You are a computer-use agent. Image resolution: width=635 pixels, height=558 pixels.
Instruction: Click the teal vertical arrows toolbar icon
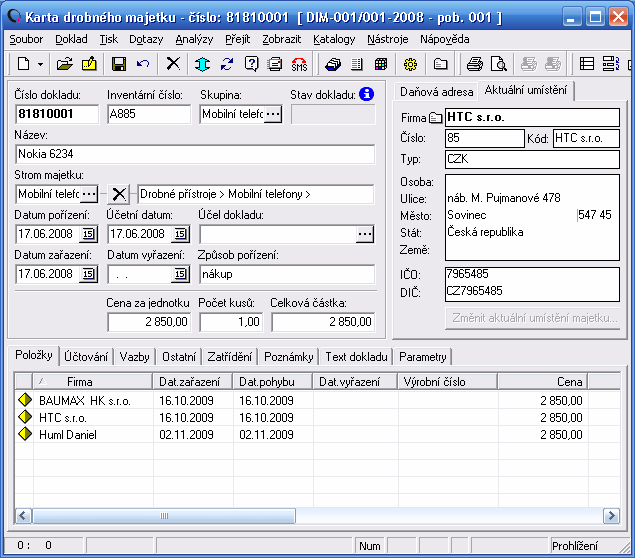click(x=202, y=64)
